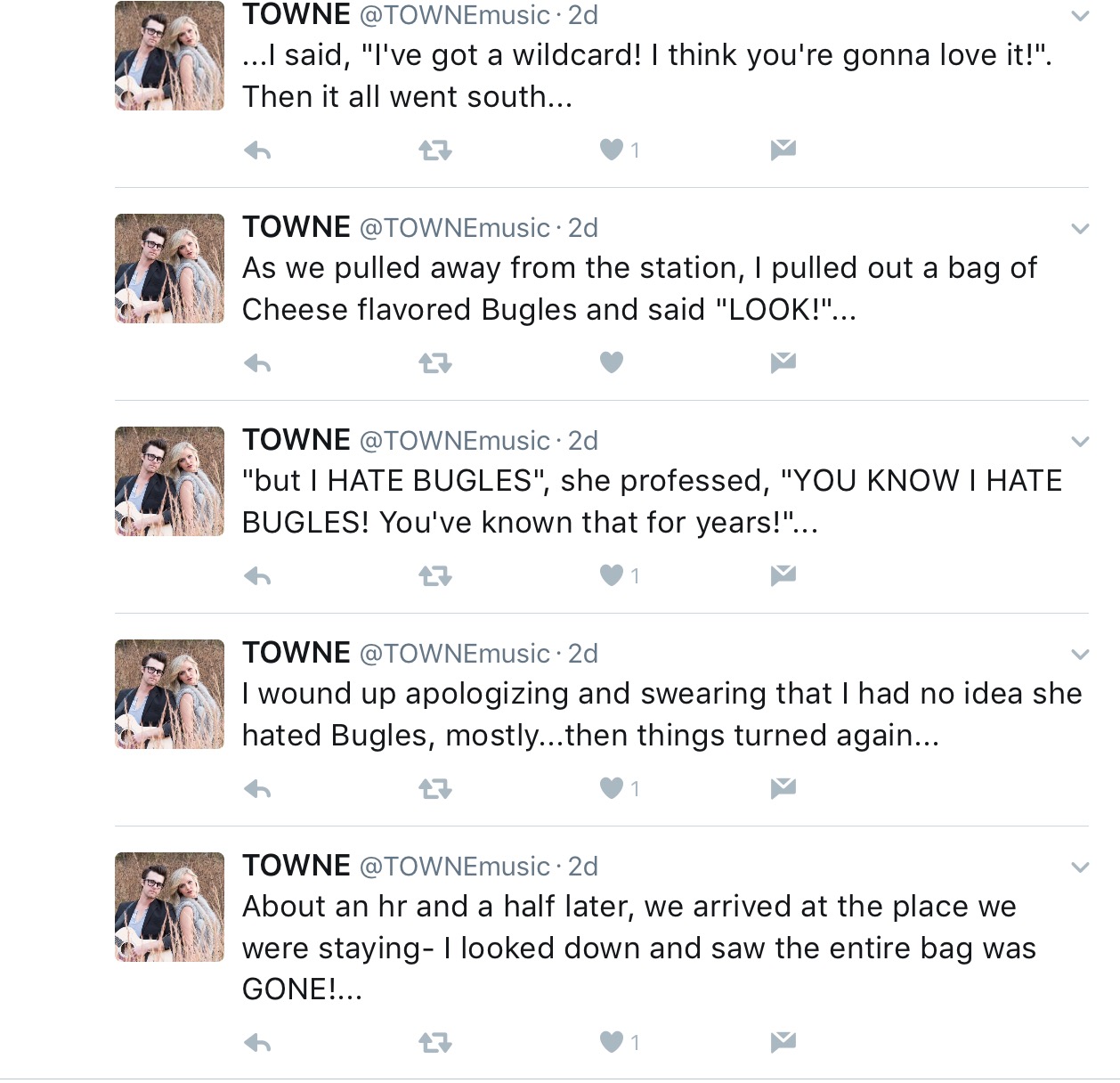Viewport: 1120px width, 1083px height.
Task: Share the "wound up apologizing" tweet via message
Action: 783,787
